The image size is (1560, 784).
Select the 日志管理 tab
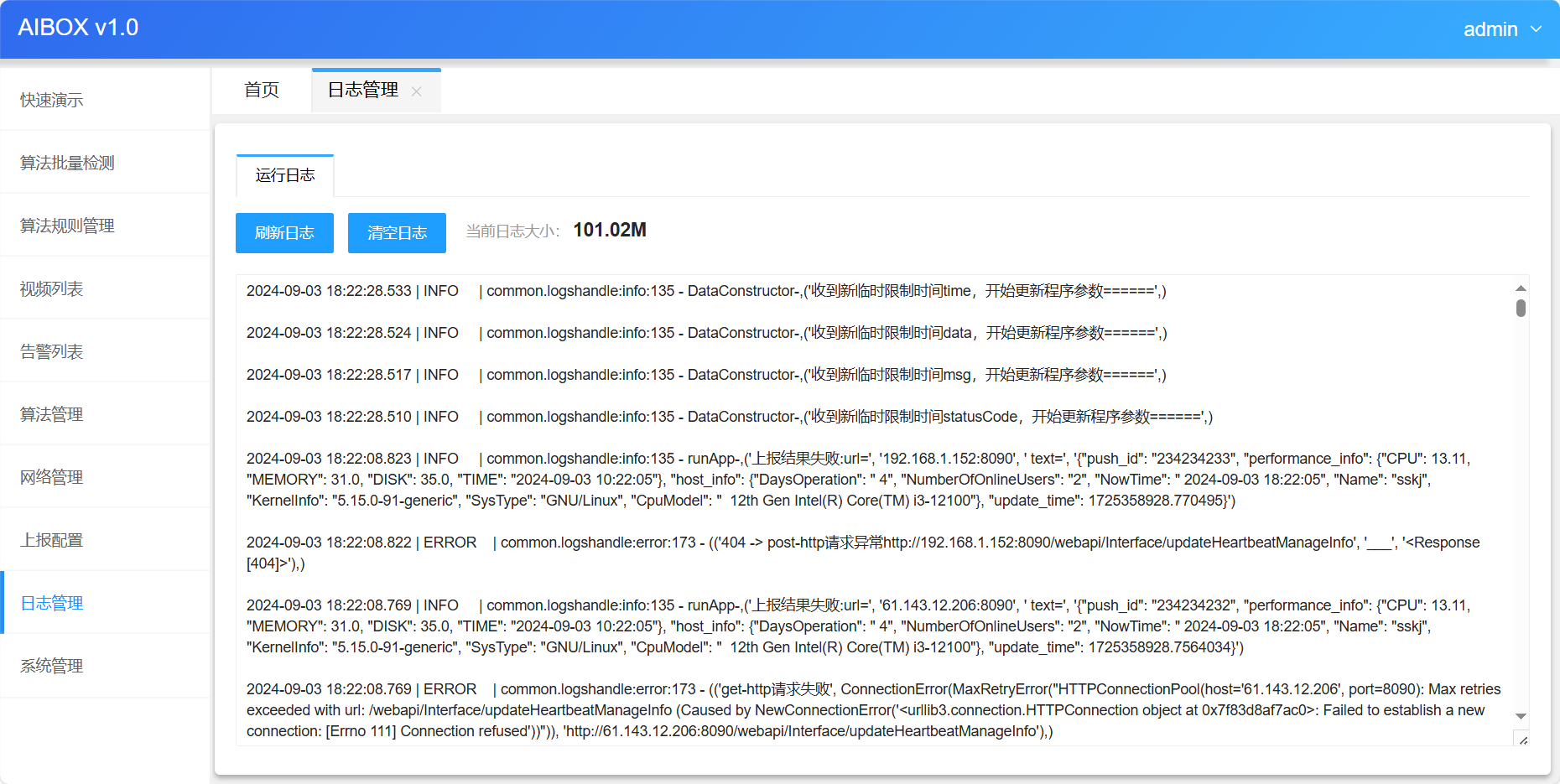point(363,91)
